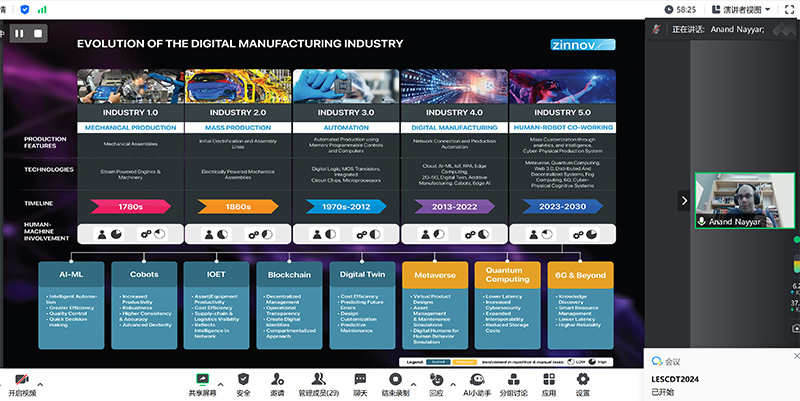Viewport: 800px width, 401px height.
Task: Pause the recording with pause button
Action: click(19, 33)
